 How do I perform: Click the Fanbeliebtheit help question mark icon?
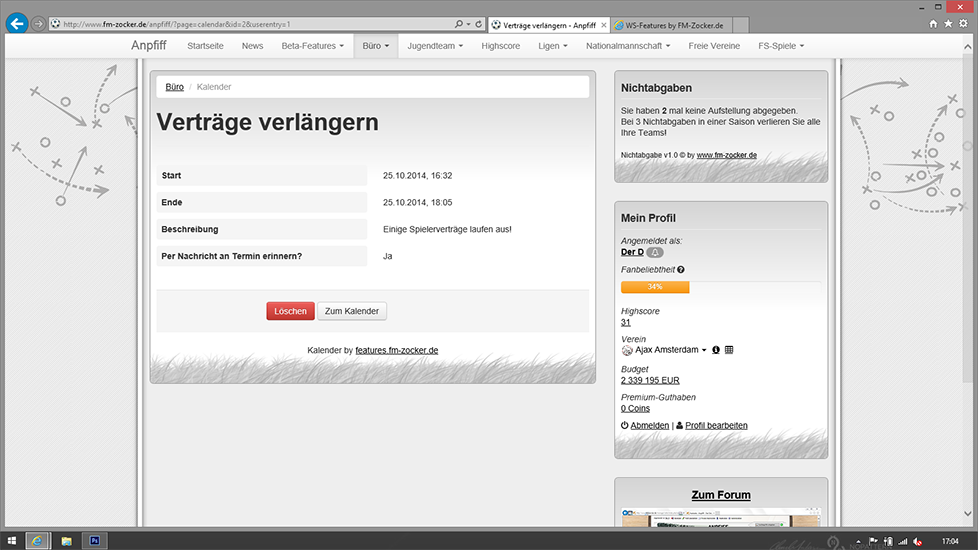pos(681,270)
